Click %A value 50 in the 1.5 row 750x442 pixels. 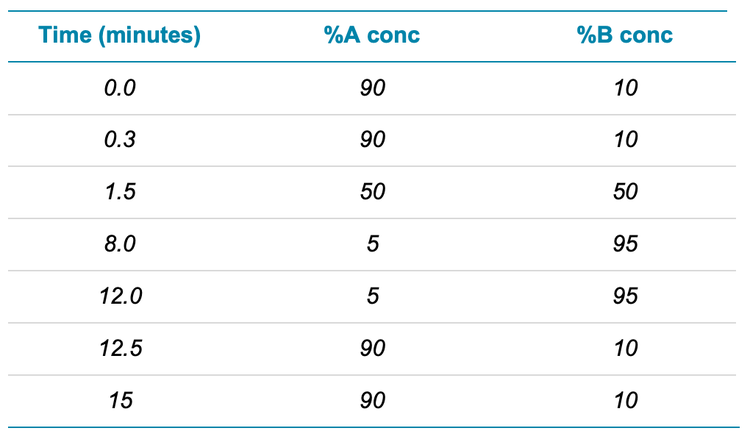[372, 192]
